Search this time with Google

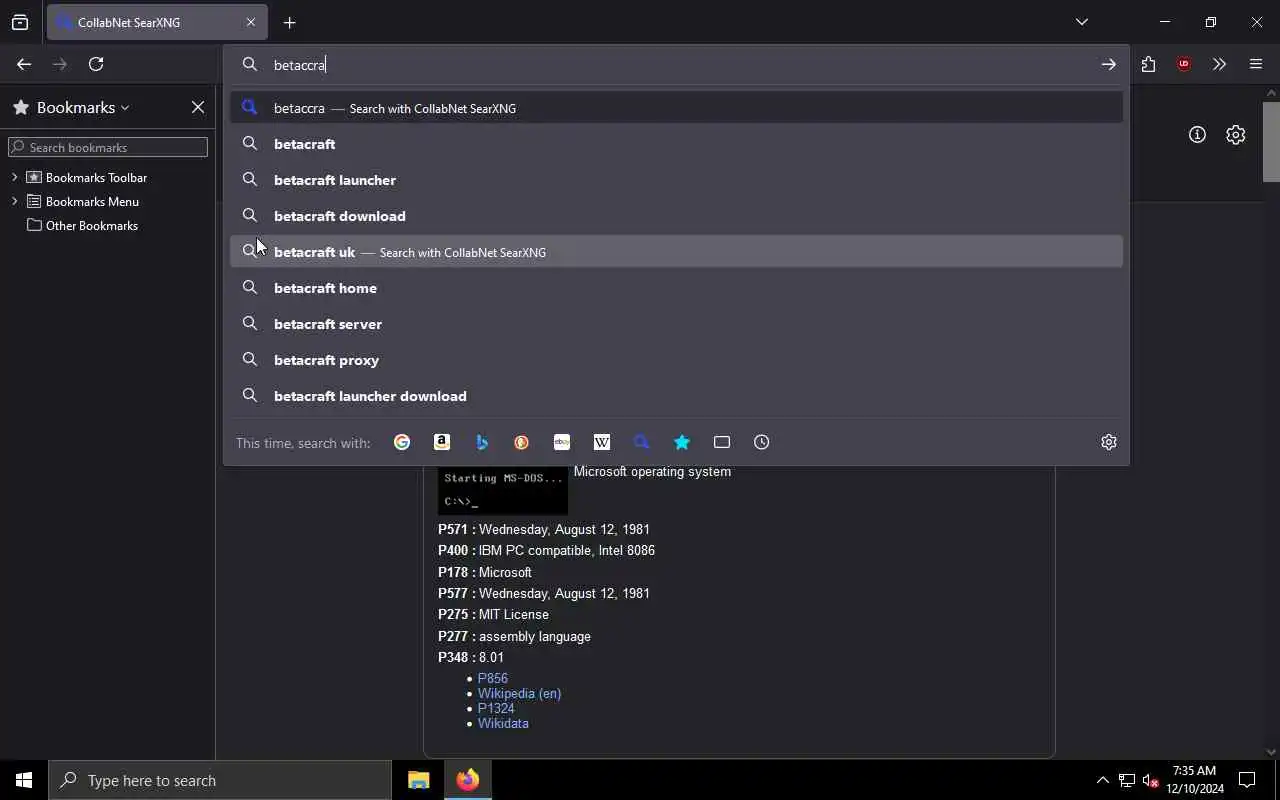[402, 442]
